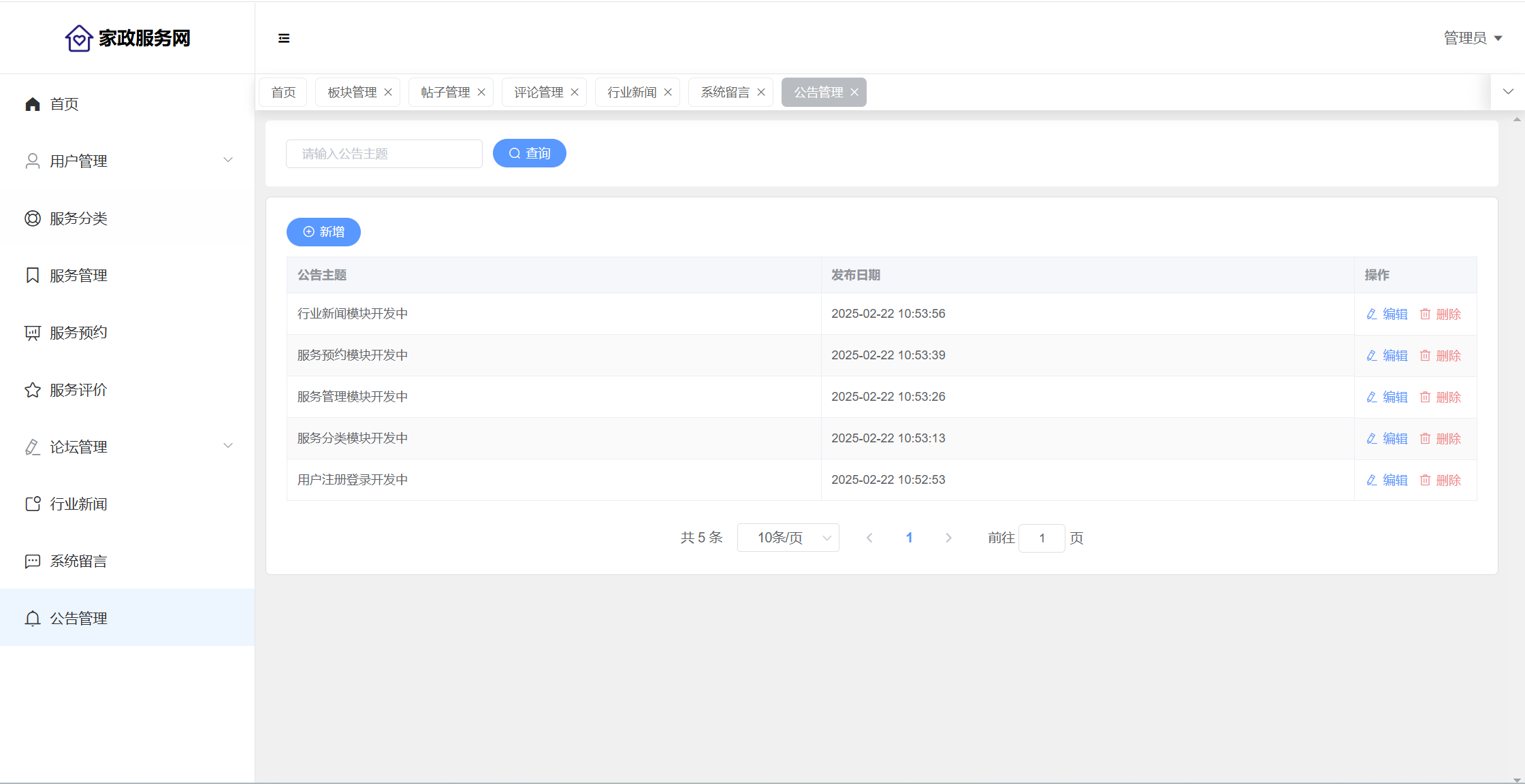Switch to the 行业新闻 tab
The width and height of the screenshot is (1525, 784).
point(632,93)
